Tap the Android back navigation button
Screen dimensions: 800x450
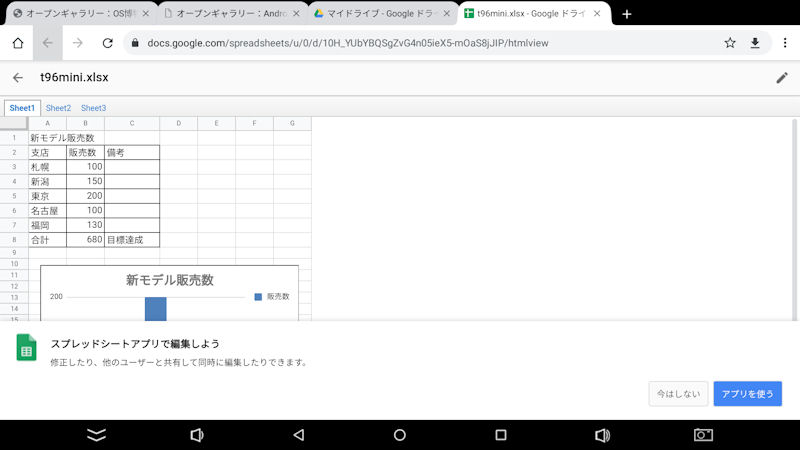(299, 435)
